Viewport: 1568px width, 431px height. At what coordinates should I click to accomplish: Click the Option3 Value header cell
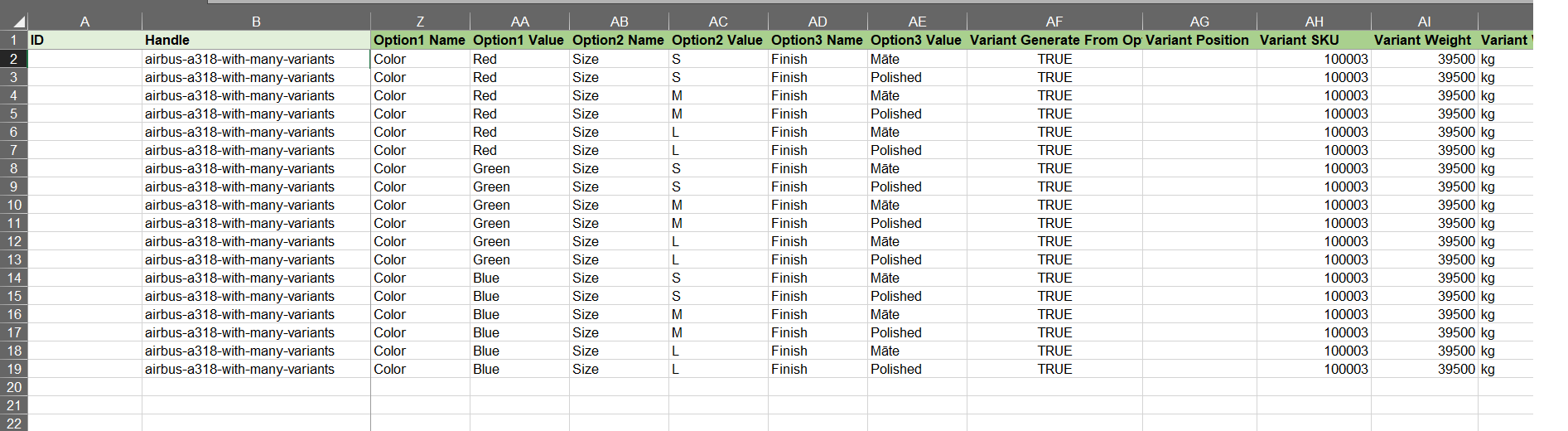(x=916, y=40)
